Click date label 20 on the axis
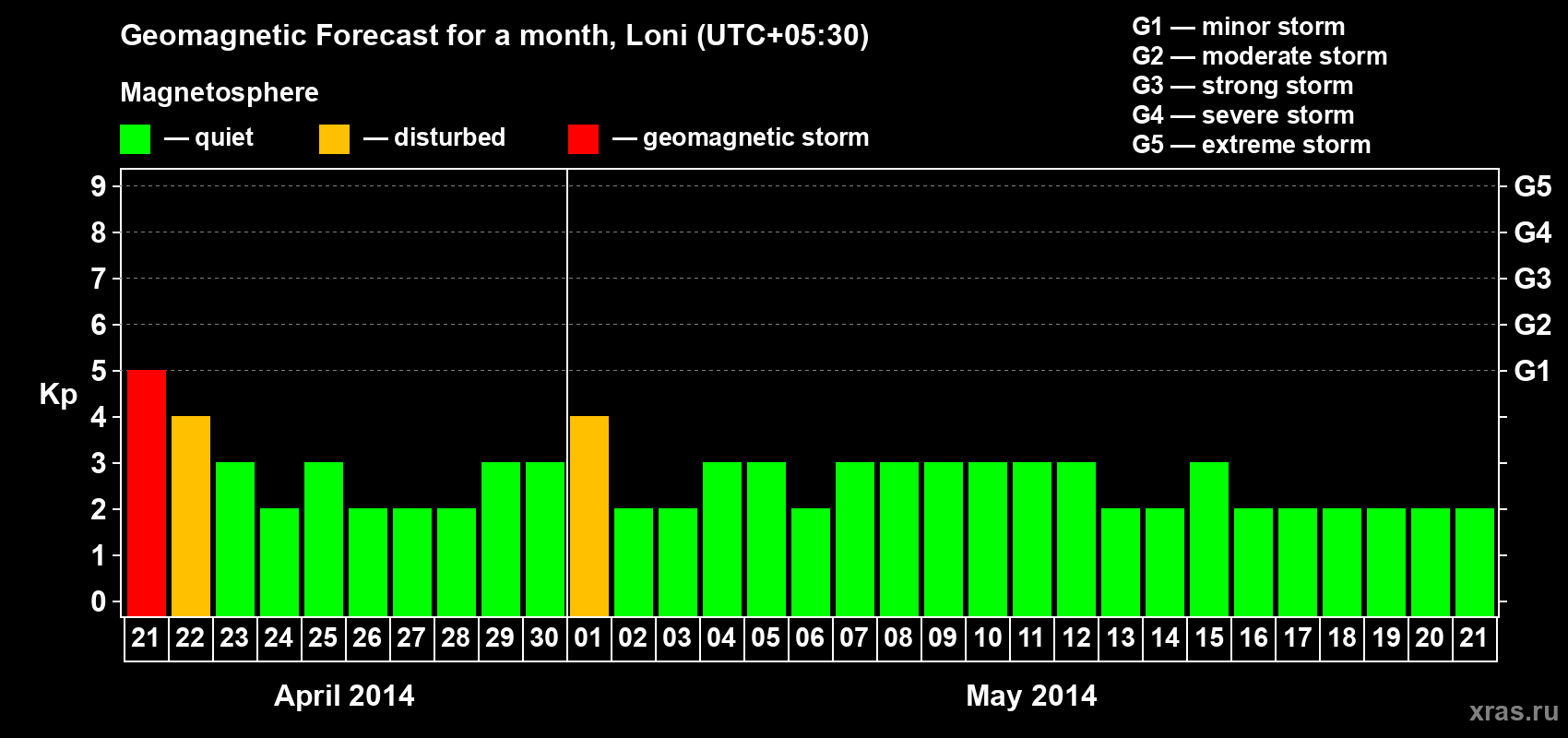 (x=1430, y=637)
